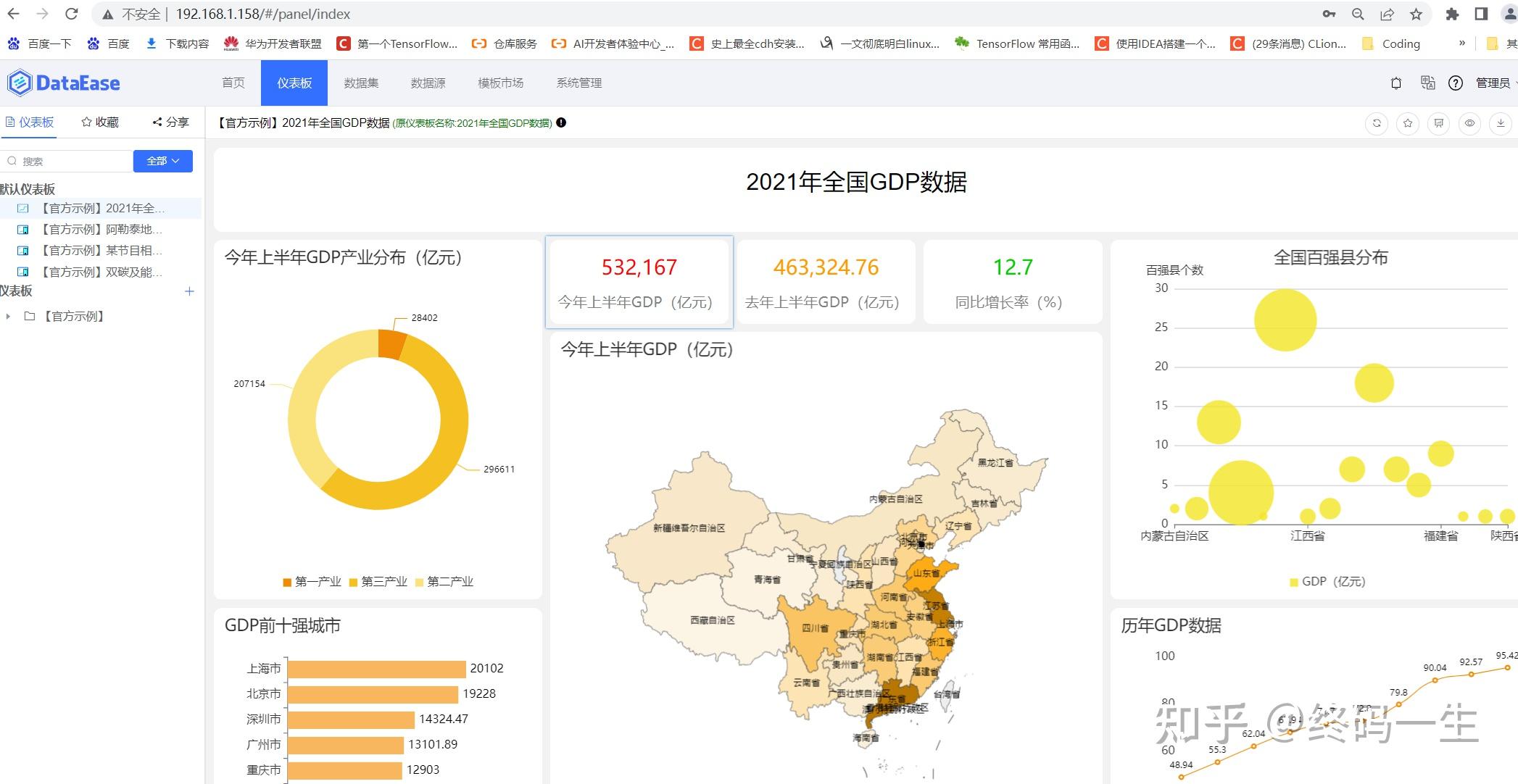Refresh the dashboard with the refresh icon
Viewport: 1518px width, 784px height.
pos(1377,123)
